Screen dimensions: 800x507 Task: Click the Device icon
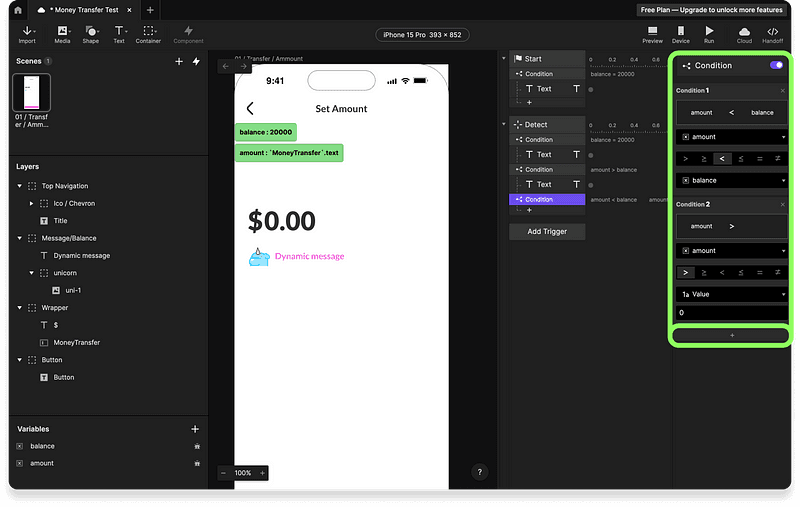(x=681, y=35)
